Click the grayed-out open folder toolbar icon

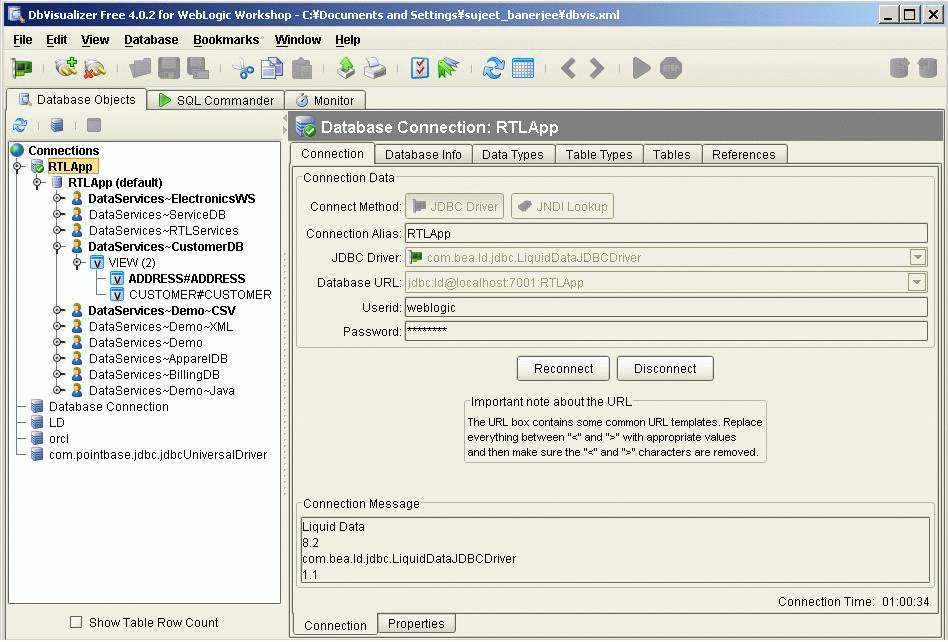coord(140,68)
